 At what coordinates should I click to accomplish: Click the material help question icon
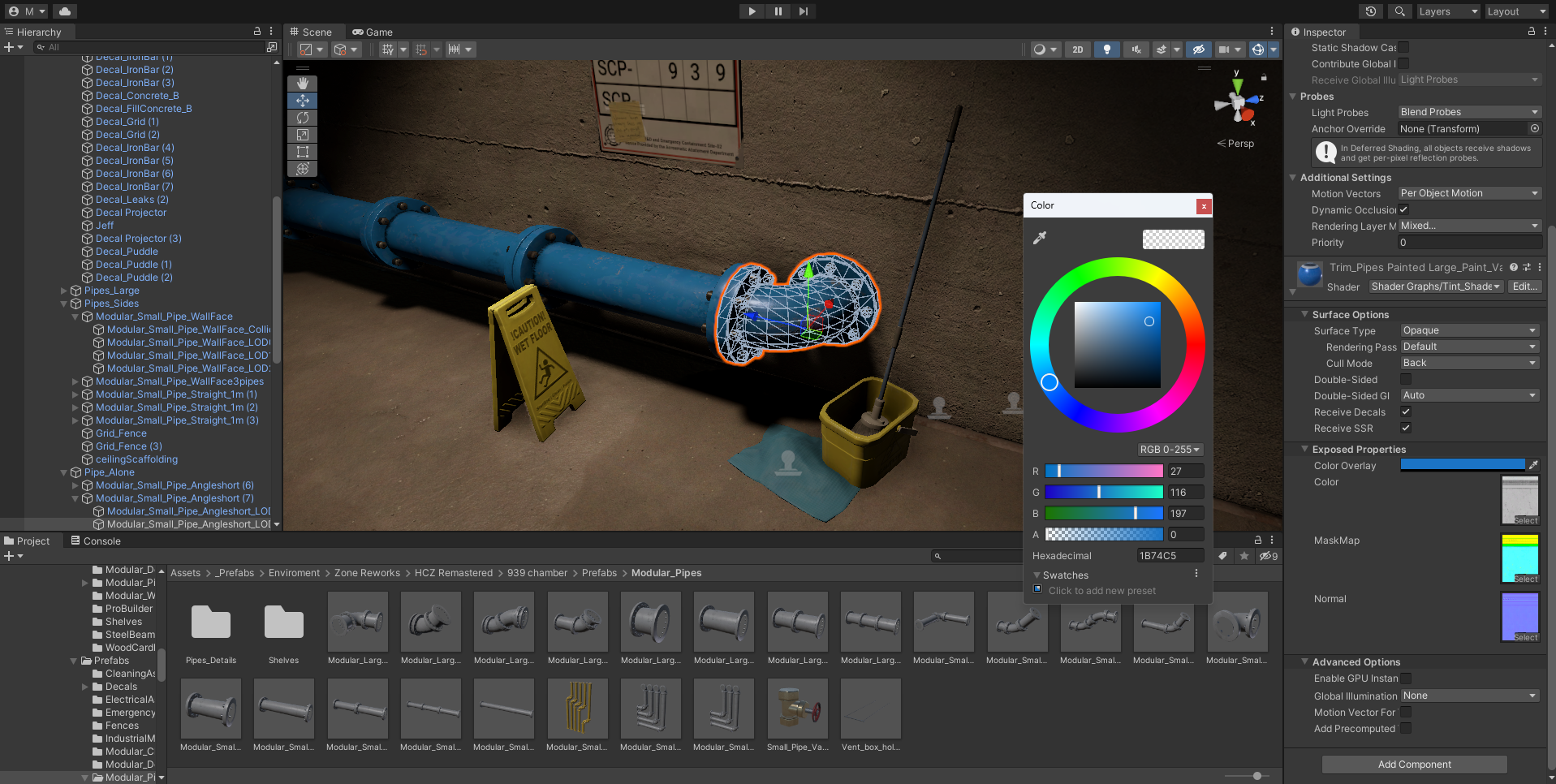[1514, 267]
